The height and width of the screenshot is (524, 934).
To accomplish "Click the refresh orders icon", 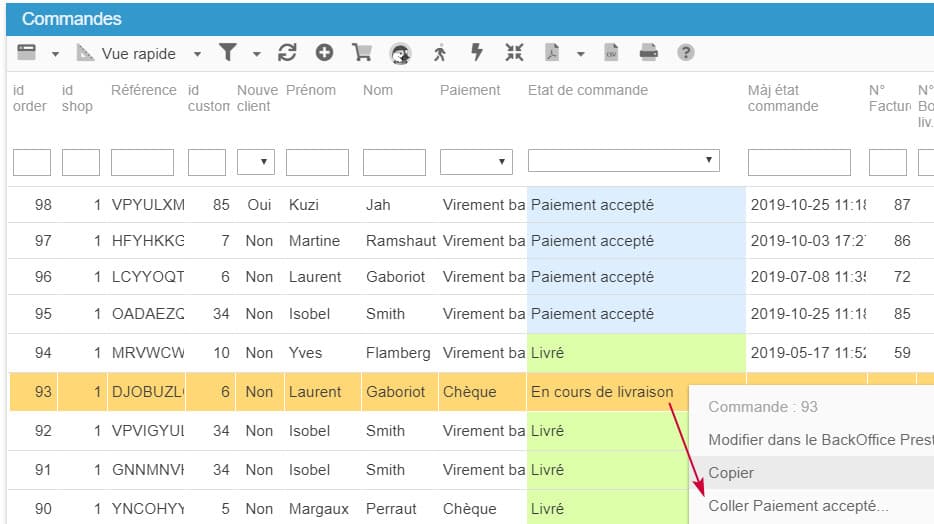I will (x=287, y=53).
